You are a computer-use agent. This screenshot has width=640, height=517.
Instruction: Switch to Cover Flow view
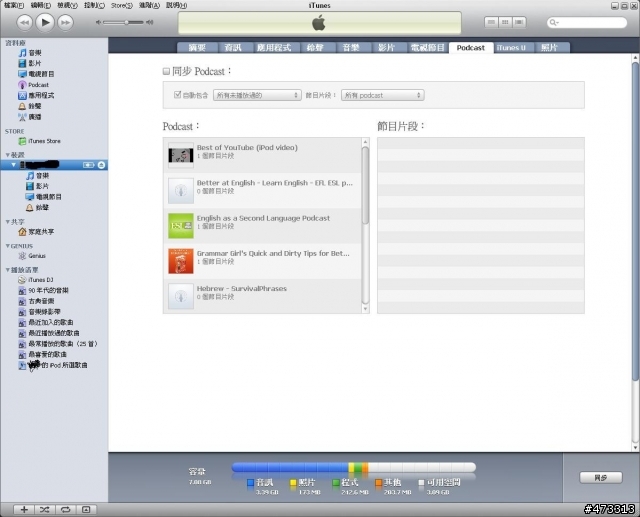coord(519,22)
